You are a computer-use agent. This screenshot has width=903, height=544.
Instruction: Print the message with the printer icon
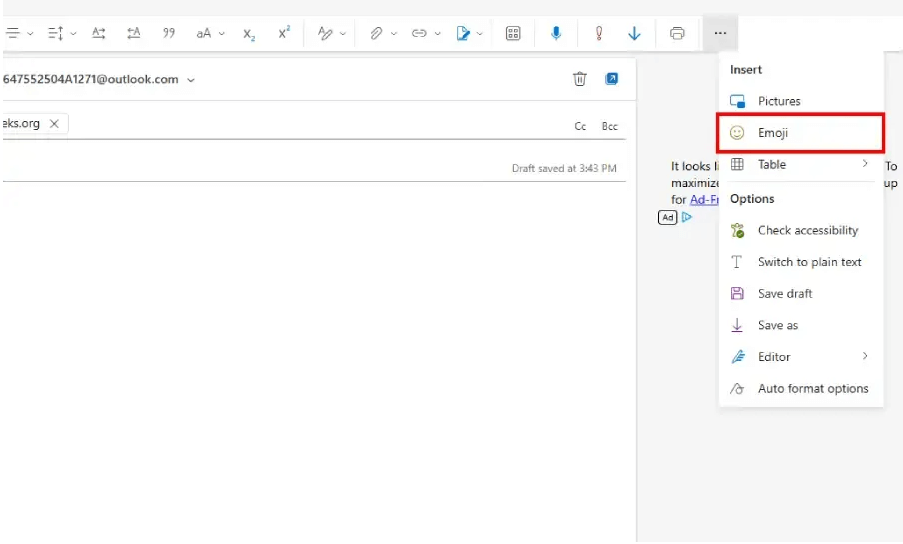tap(677, 33)
